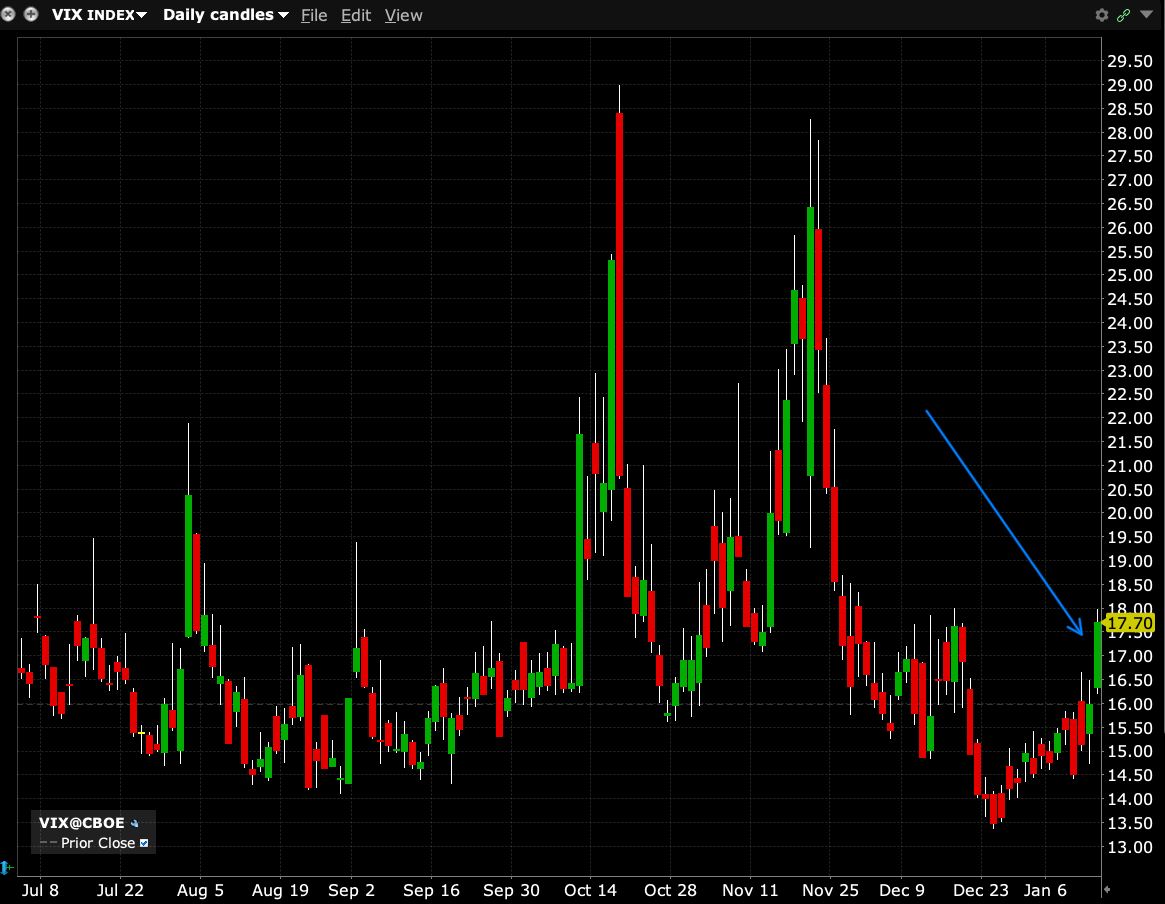The height and width of the screenshot is (904, 1165).
Task: Click the small plus at bottom-right axis corner
Action: point(1106,889)
